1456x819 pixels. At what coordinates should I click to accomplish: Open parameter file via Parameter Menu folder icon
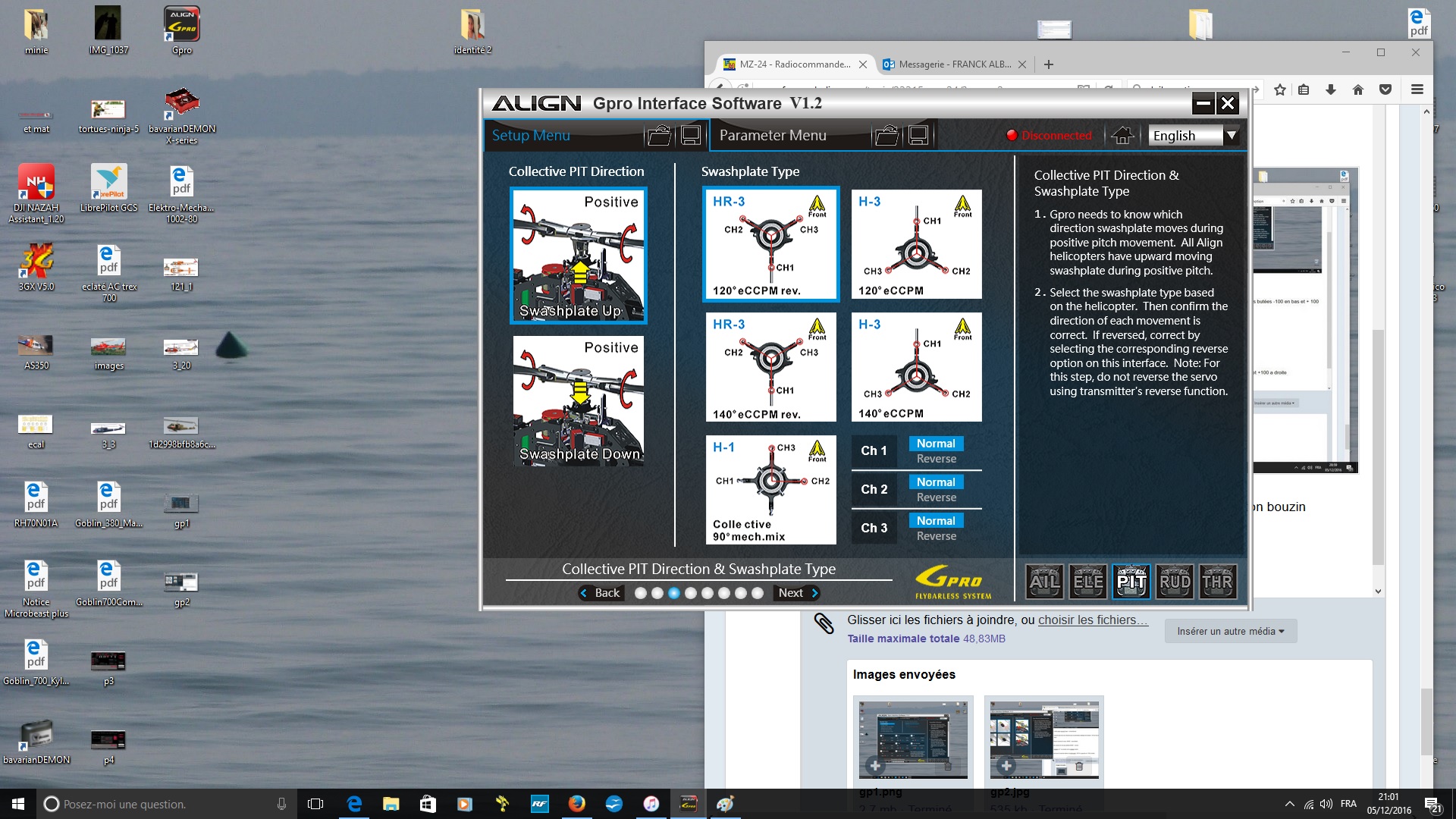pos(887,136)
